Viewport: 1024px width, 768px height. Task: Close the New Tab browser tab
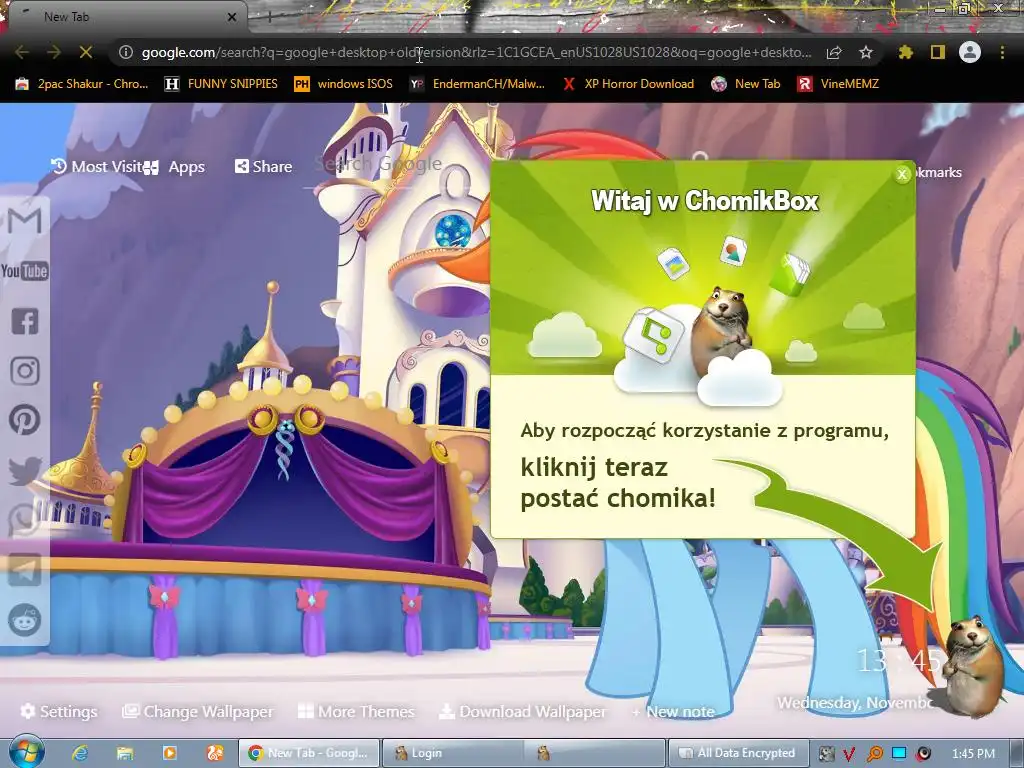point(231,17)
